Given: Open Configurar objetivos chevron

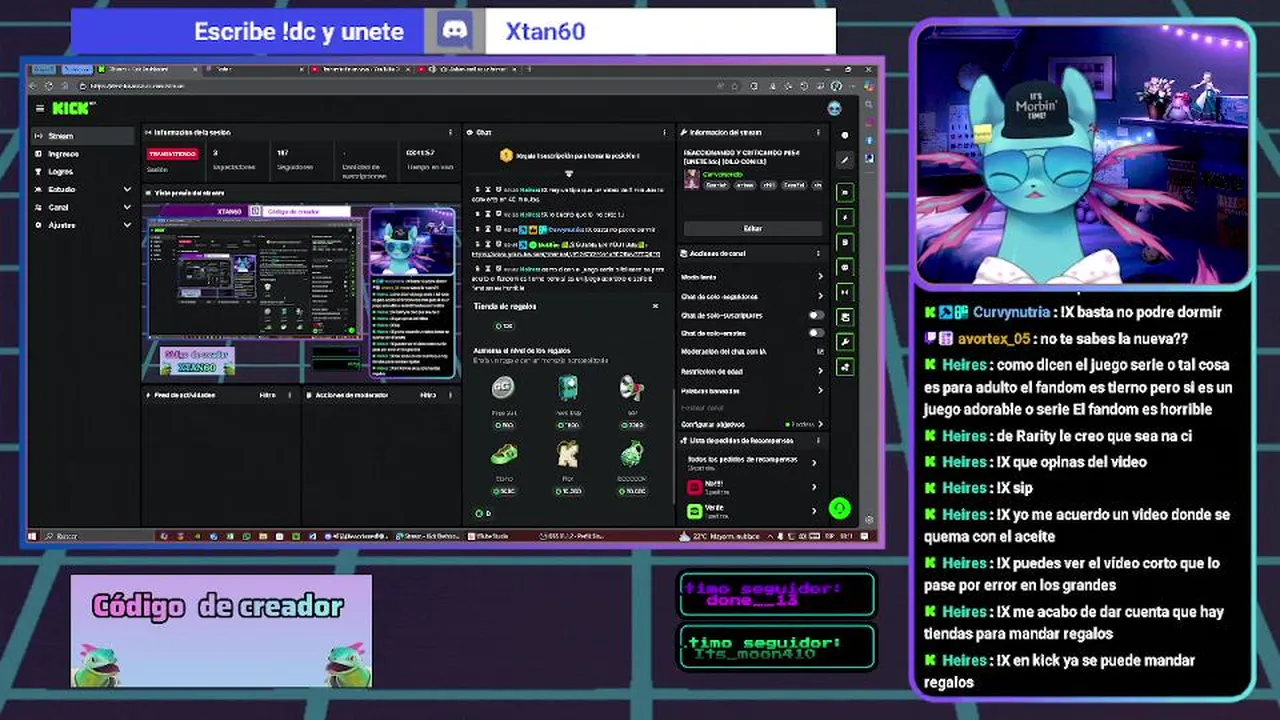Looking at the screenshot, I should coord(820,424).
